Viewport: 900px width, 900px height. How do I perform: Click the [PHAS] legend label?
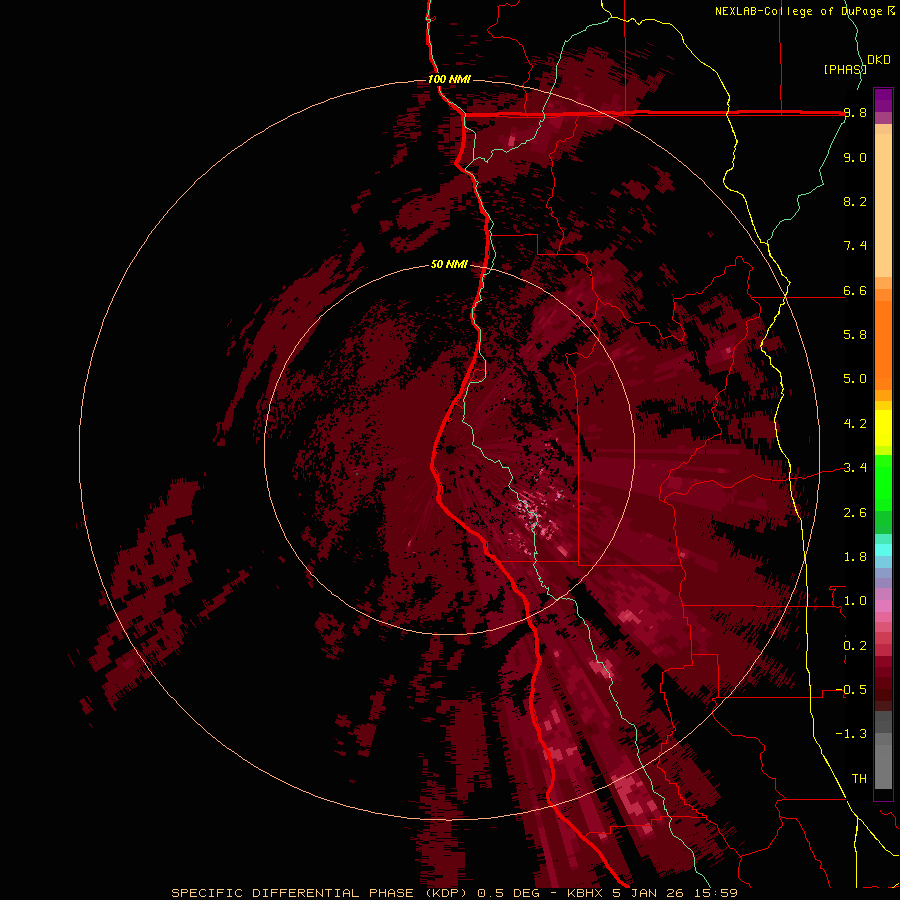(x=845, y=69)
